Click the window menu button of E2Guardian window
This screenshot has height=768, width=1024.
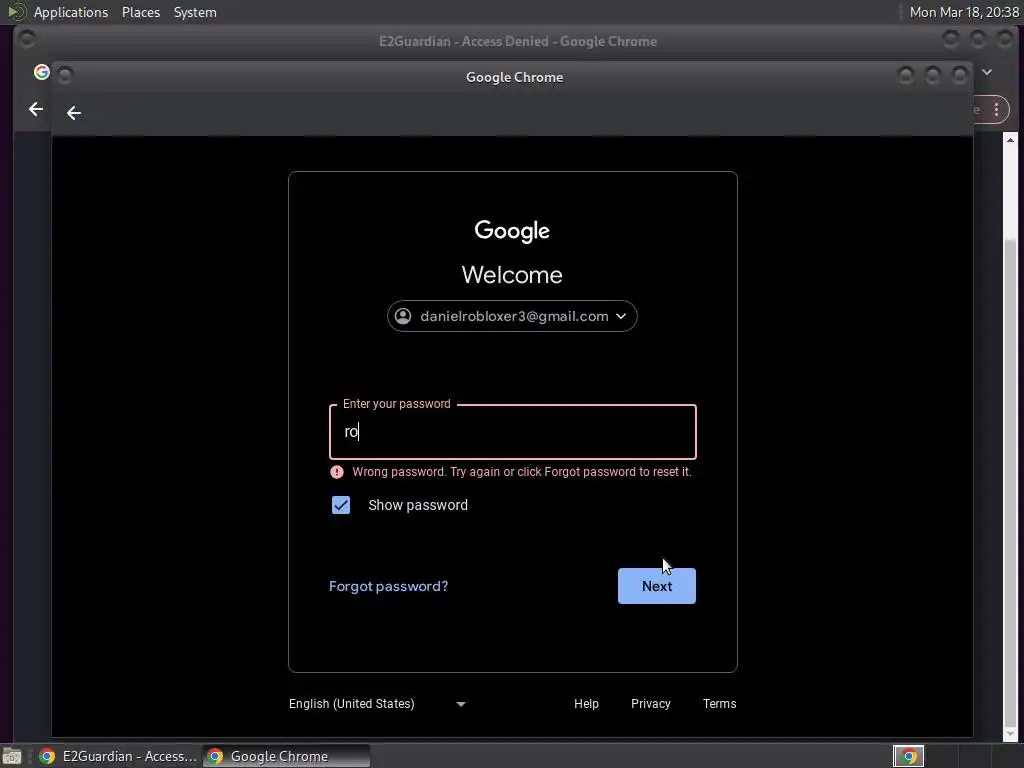click(x=27, y=39)
